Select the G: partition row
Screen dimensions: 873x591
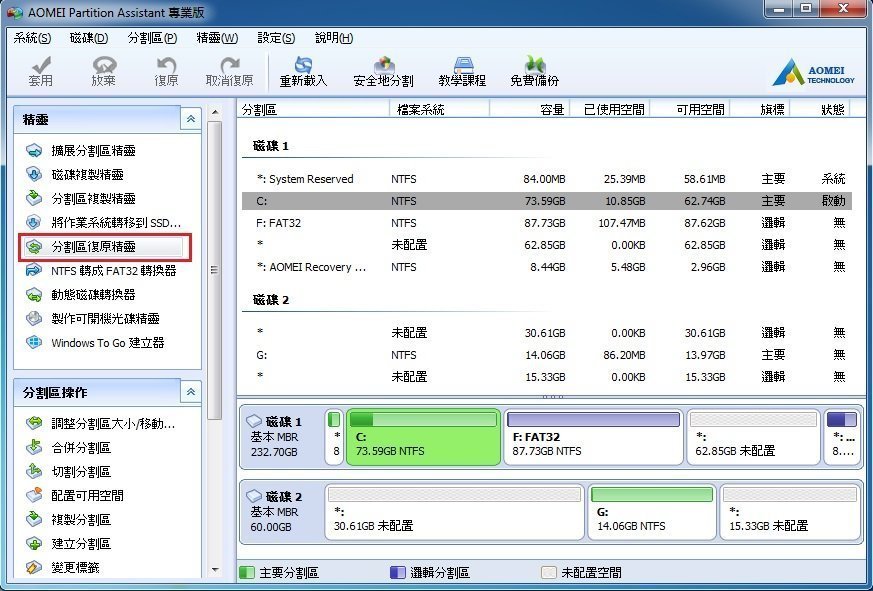(x=547, y=355)
